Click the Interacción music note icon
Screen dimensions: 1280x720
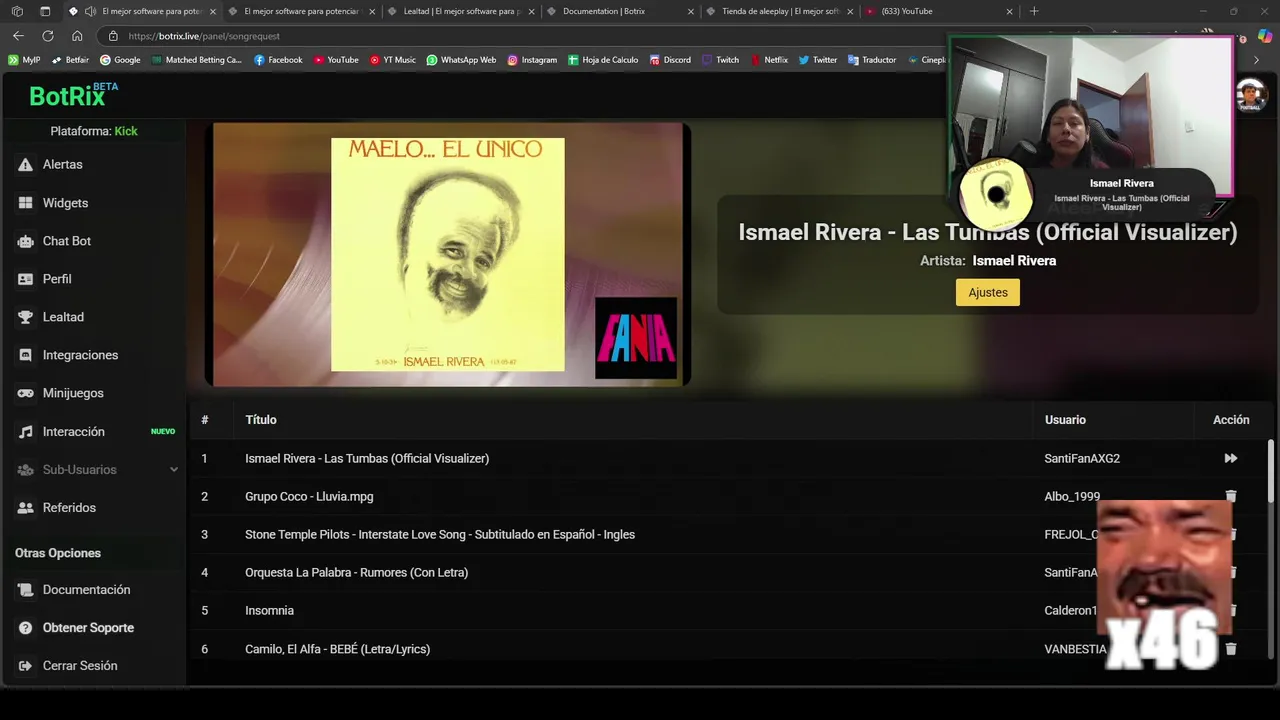25,432
